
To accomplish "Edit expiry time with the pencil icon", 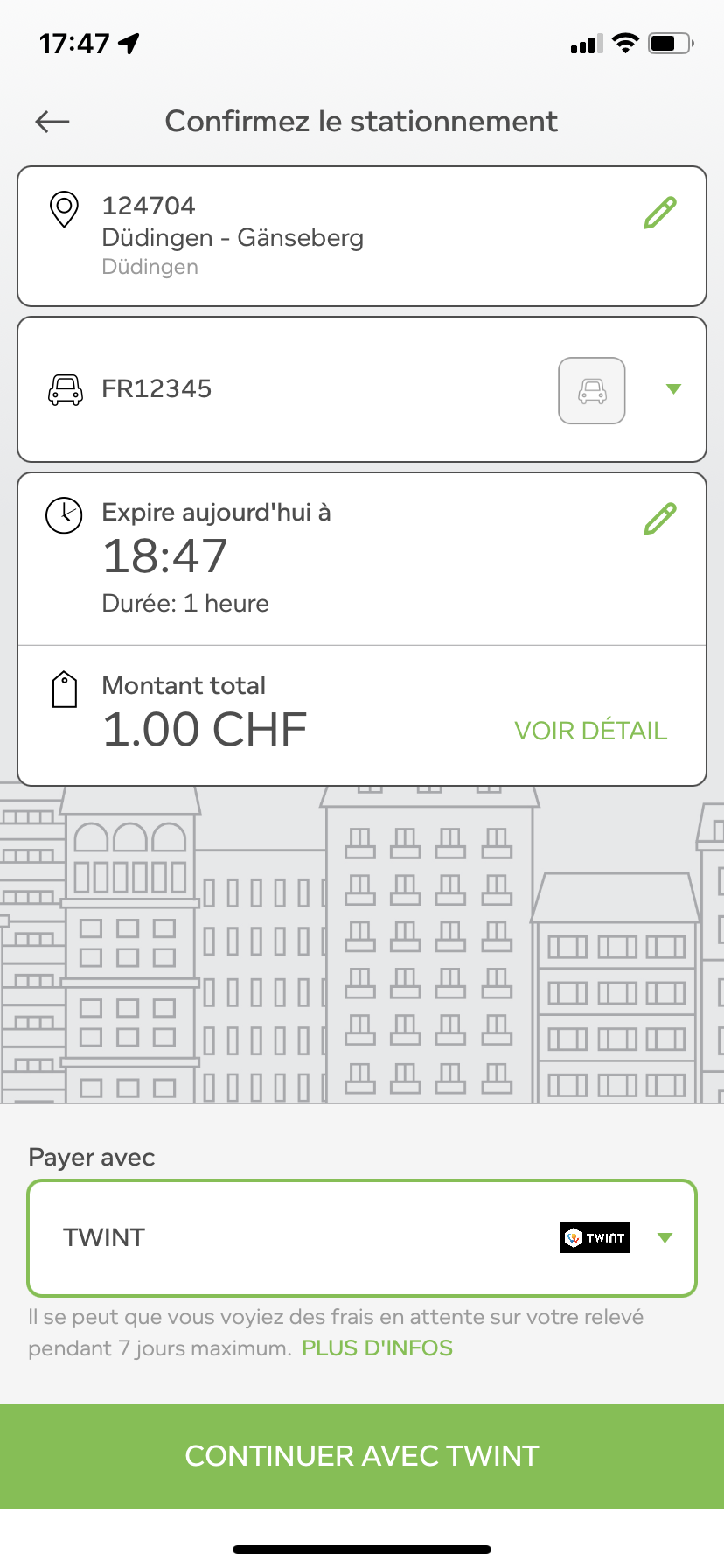I will click(x=660, y=519).
